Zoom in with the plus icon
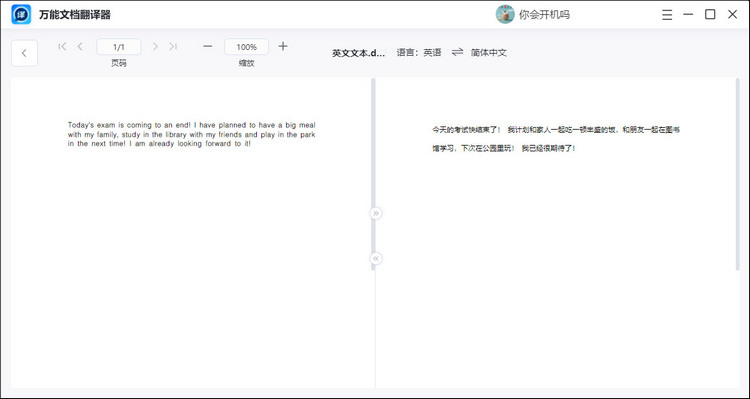The height and width of the screenshot is (399, 750). (x=283, y=46)
